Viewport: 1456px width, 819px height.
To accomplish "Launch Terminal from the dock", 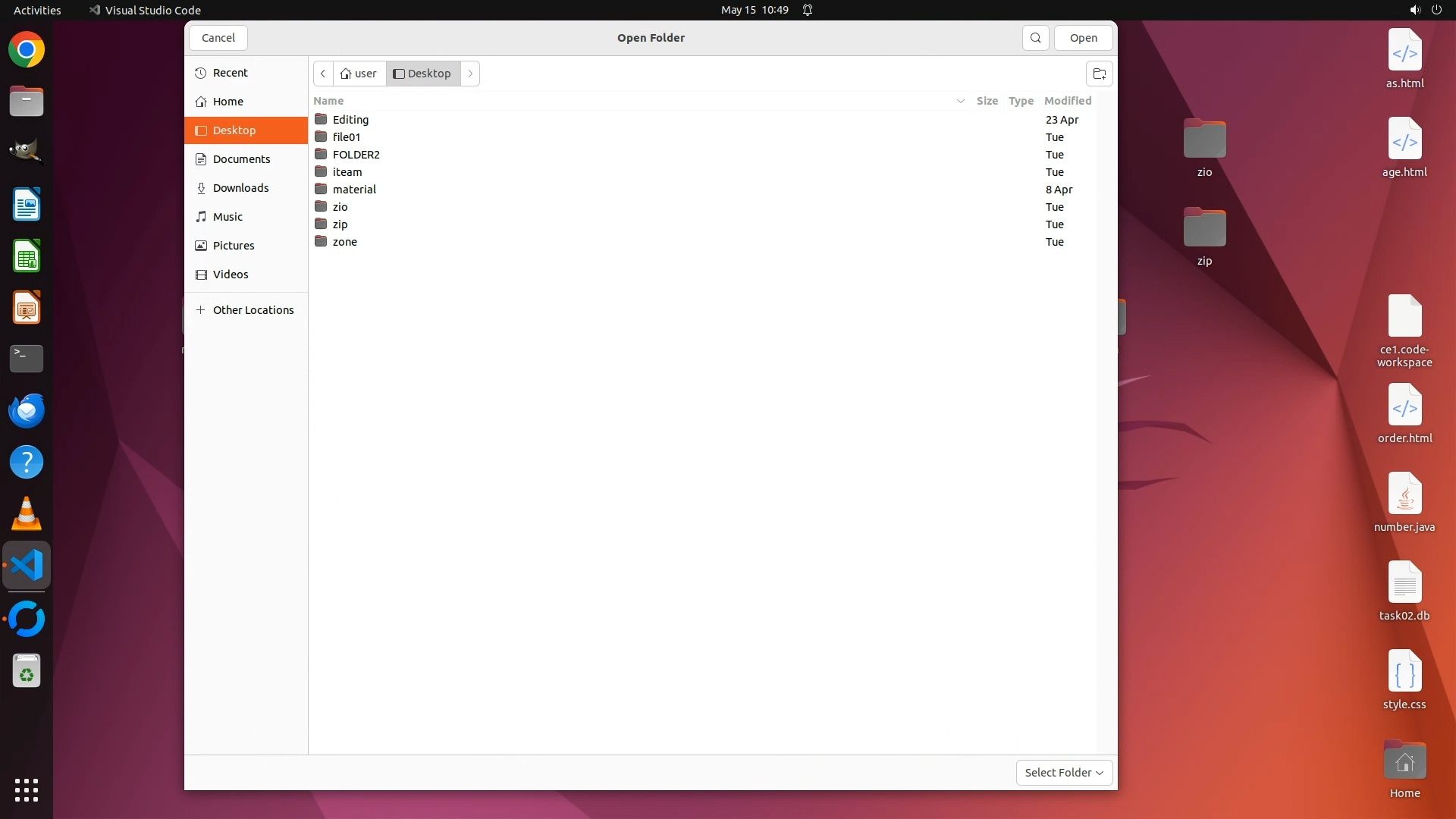I will point(27,359).
